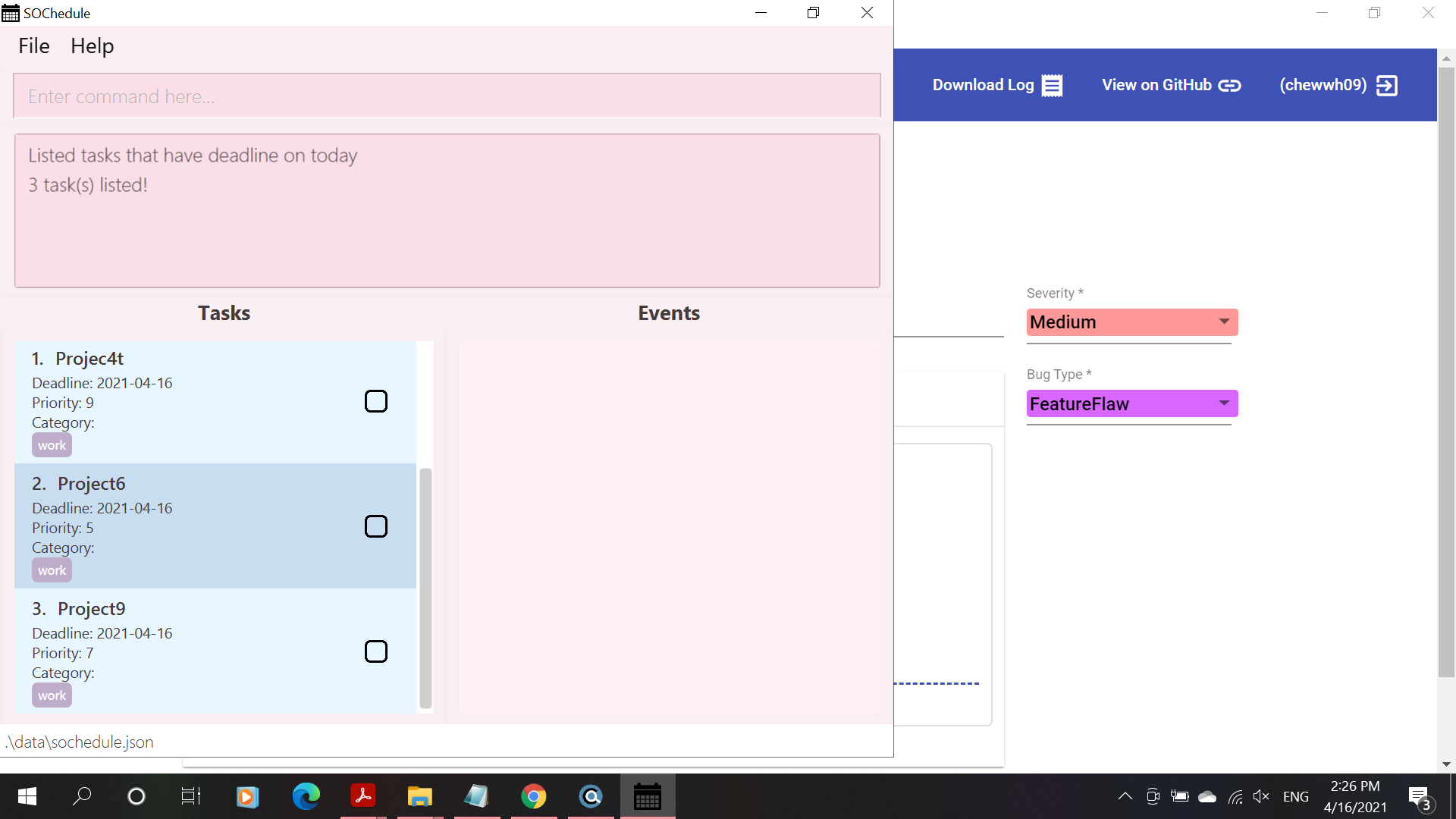Open the Help menu

pos(92,46)
